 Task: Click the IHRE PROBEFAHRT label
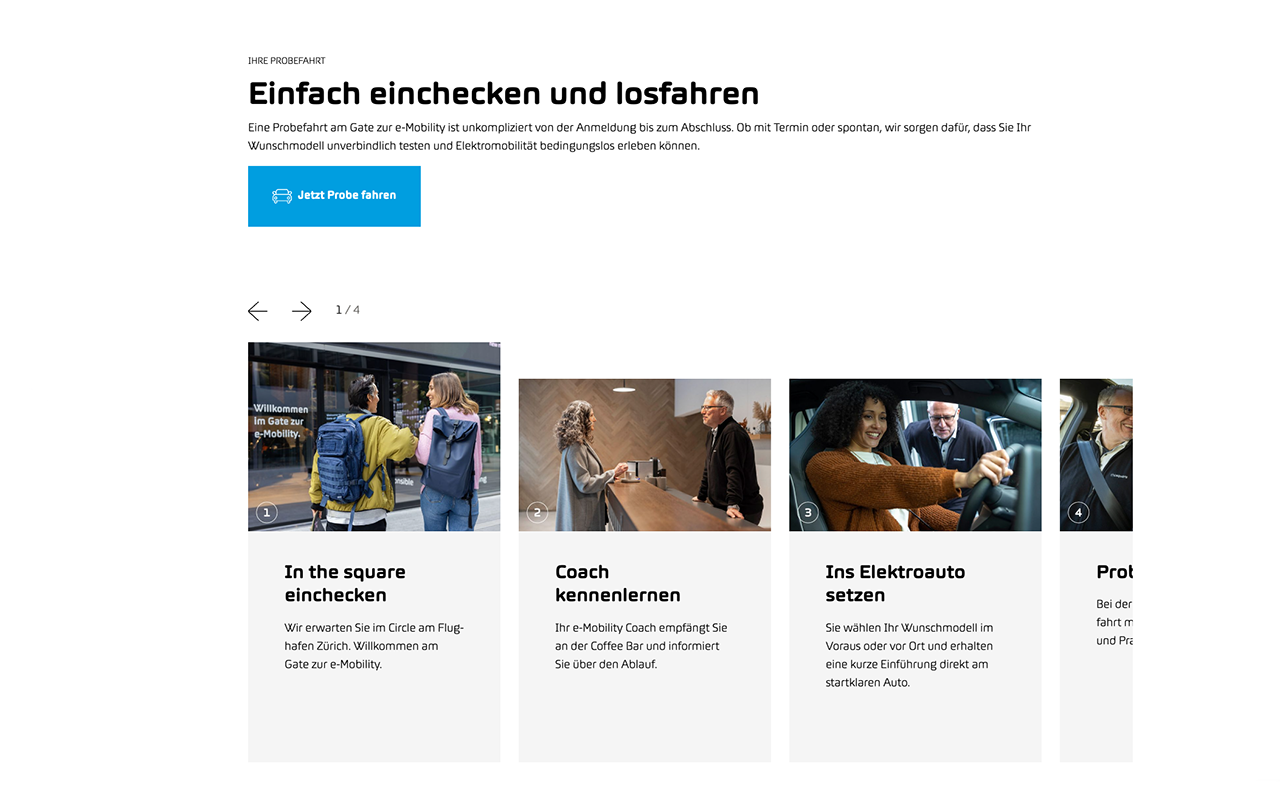pyautogui.click(x=287, y=61)
